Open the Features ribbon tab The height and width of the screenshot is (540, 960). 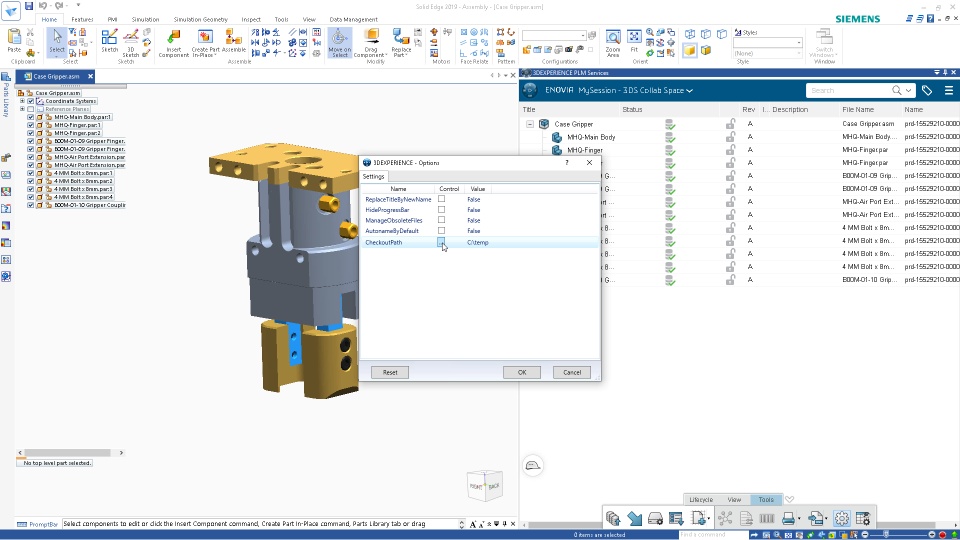[82, 20]
